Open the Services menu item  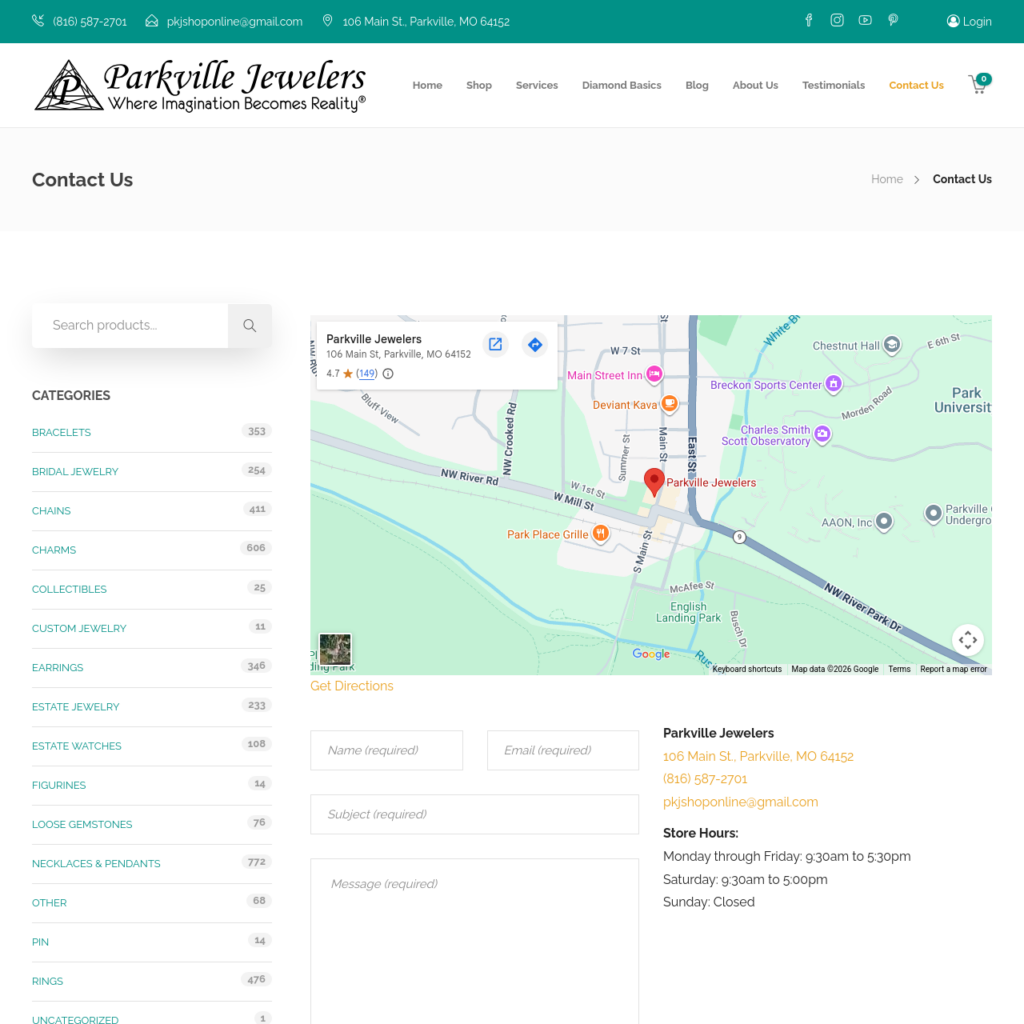[x=537, y=85]
